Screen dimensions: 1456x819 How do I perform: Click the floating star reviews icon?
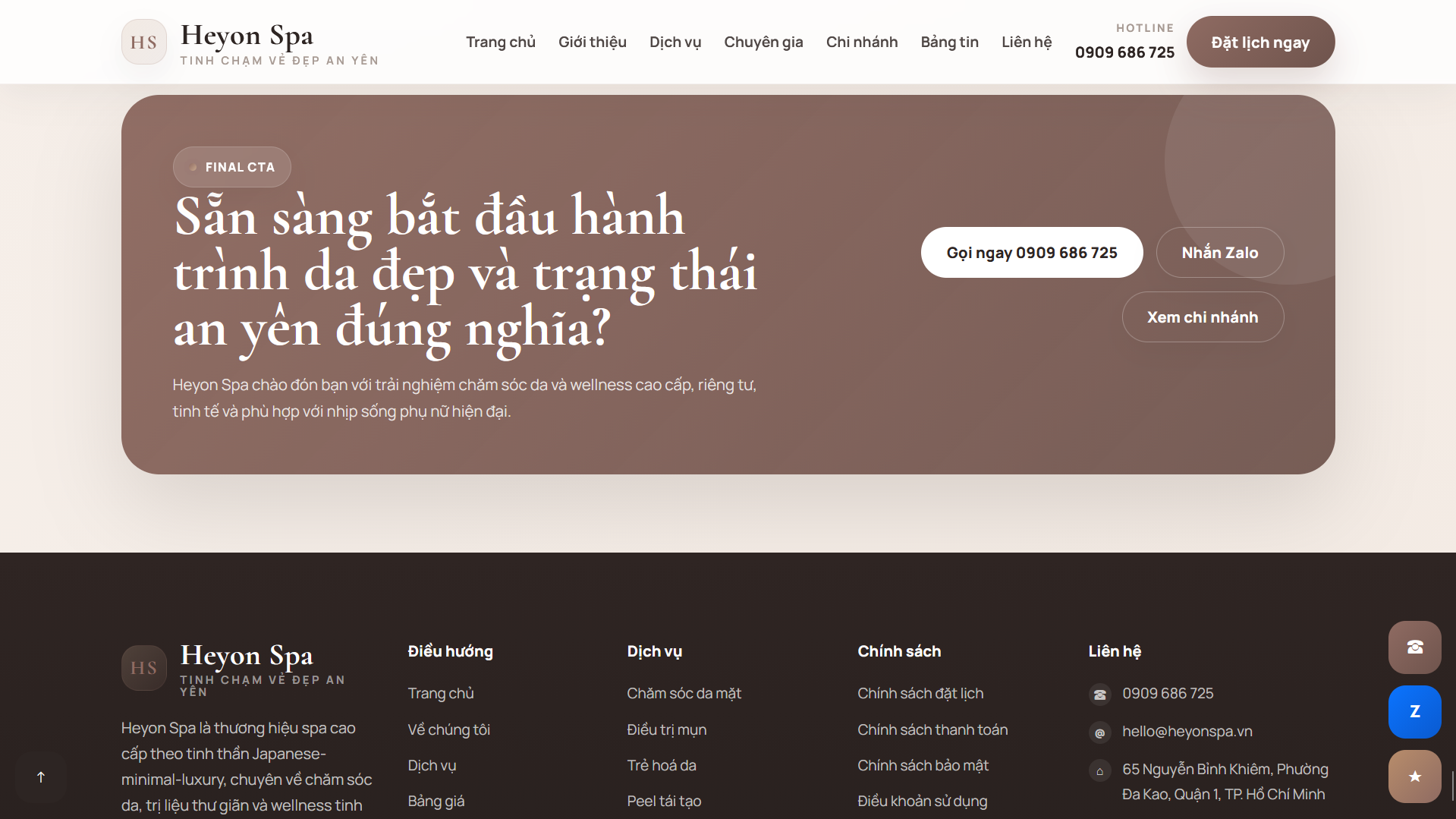coord(1414,776)
